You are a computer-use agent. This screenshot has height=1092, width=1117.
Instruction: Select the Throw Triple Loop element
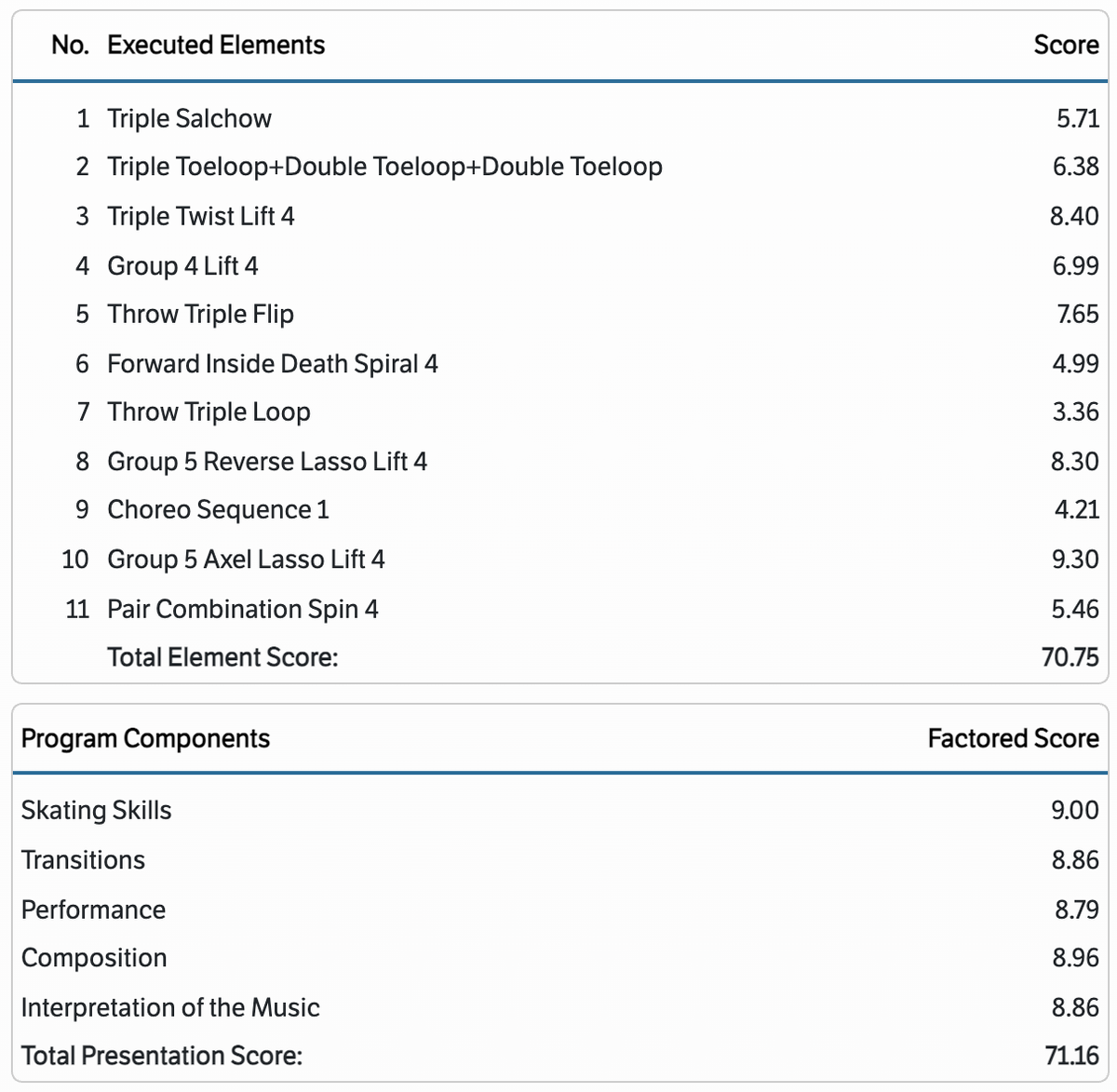209,411
